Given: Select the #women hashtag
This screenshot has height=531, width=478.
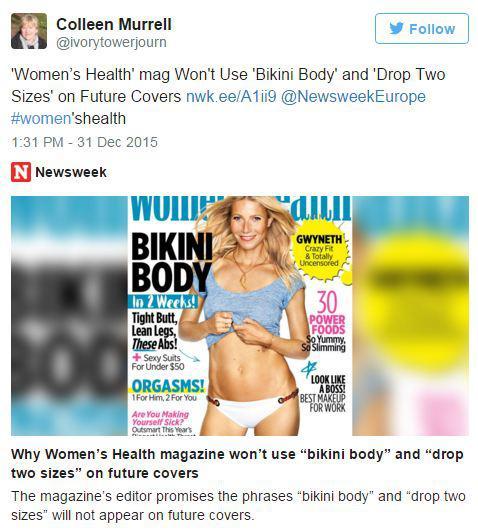Looking at the screenshot, I should 41,119.
